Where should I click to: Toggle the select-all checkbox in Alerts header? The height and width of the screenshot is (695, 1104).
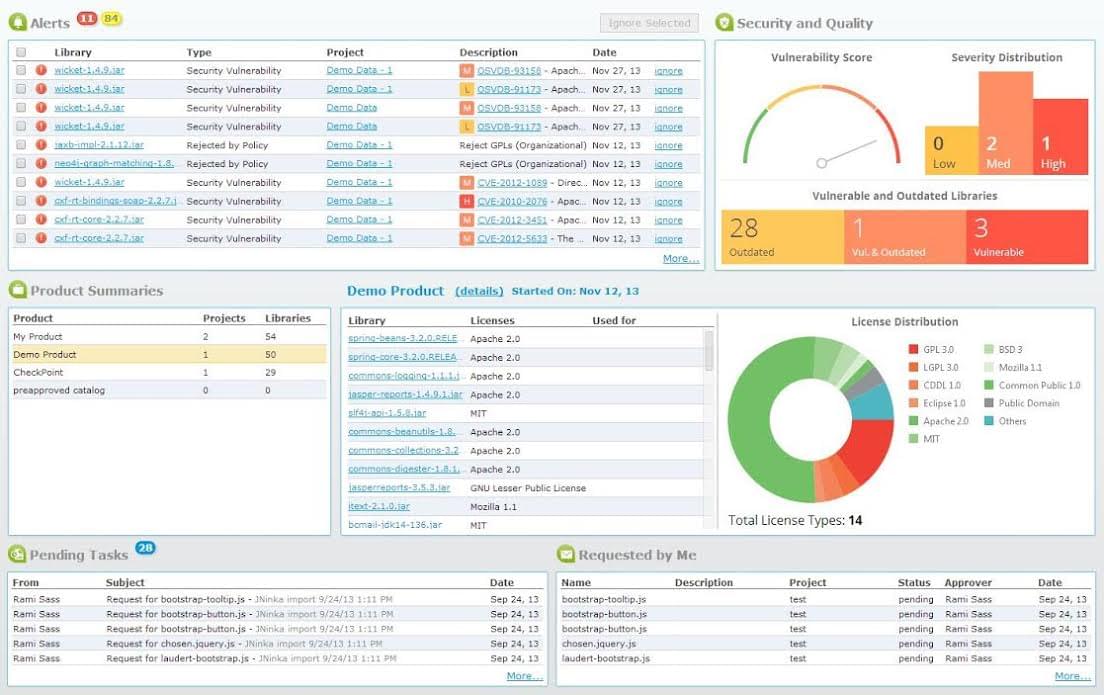click(x=21, y=52)
